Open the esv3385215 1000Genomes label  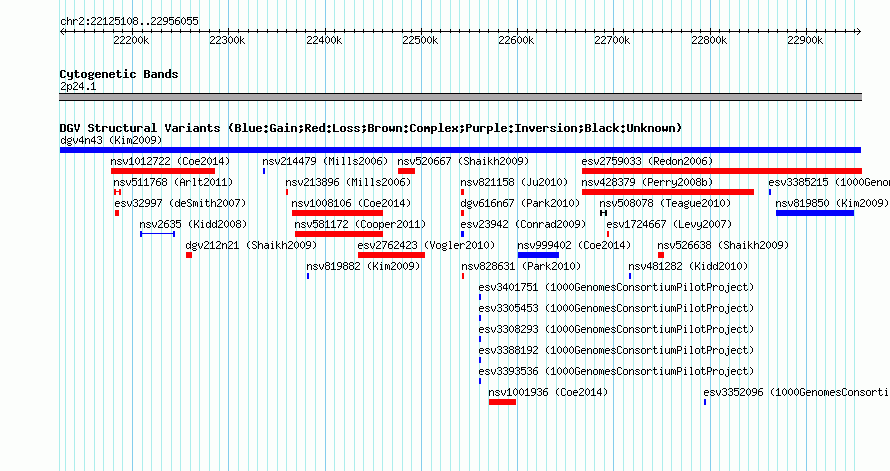coord(829,182)
